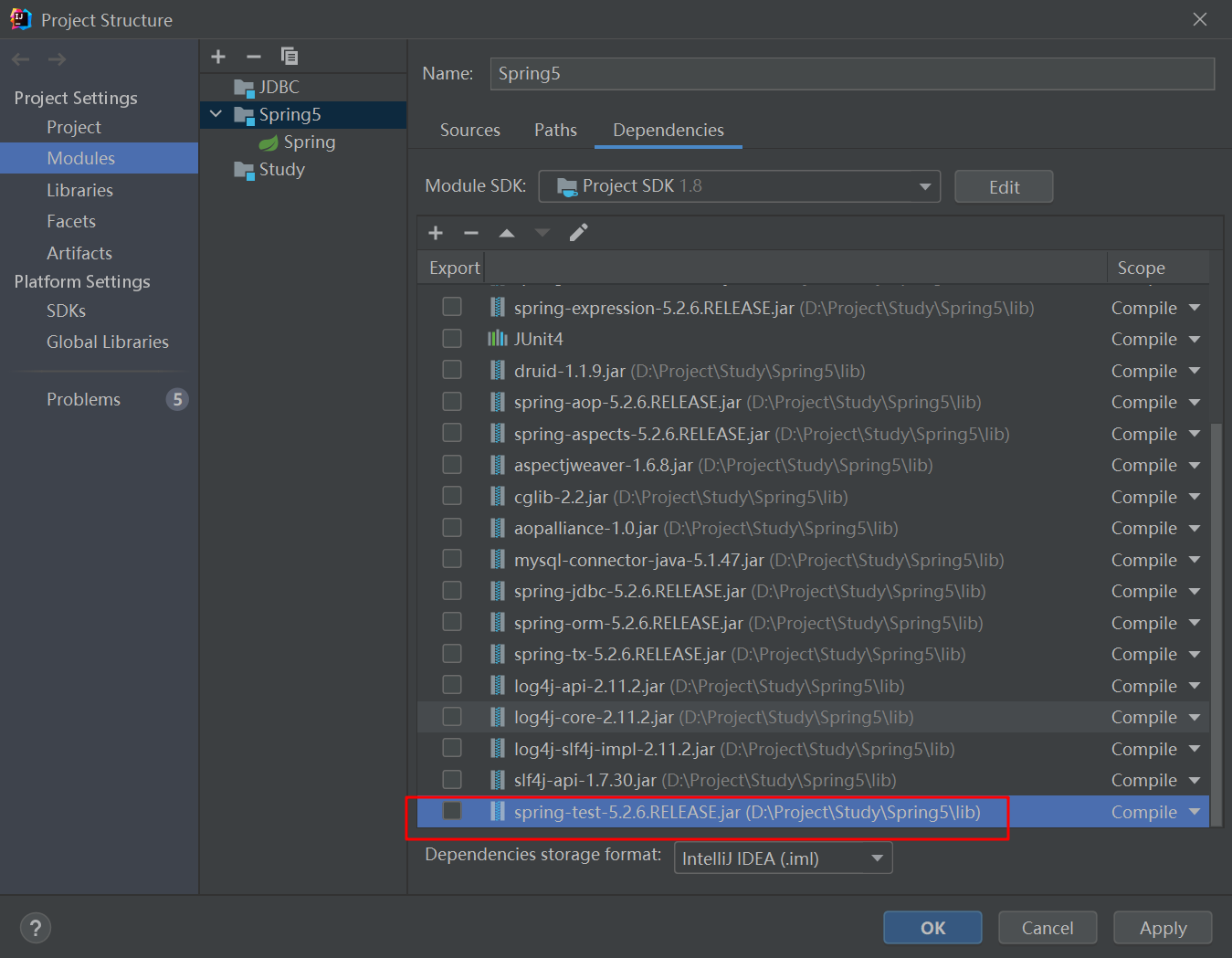This screenshot has height=958, width=1232.
Task: Collapse the Spring5 module tree node
Action: [x=216, y=114]
